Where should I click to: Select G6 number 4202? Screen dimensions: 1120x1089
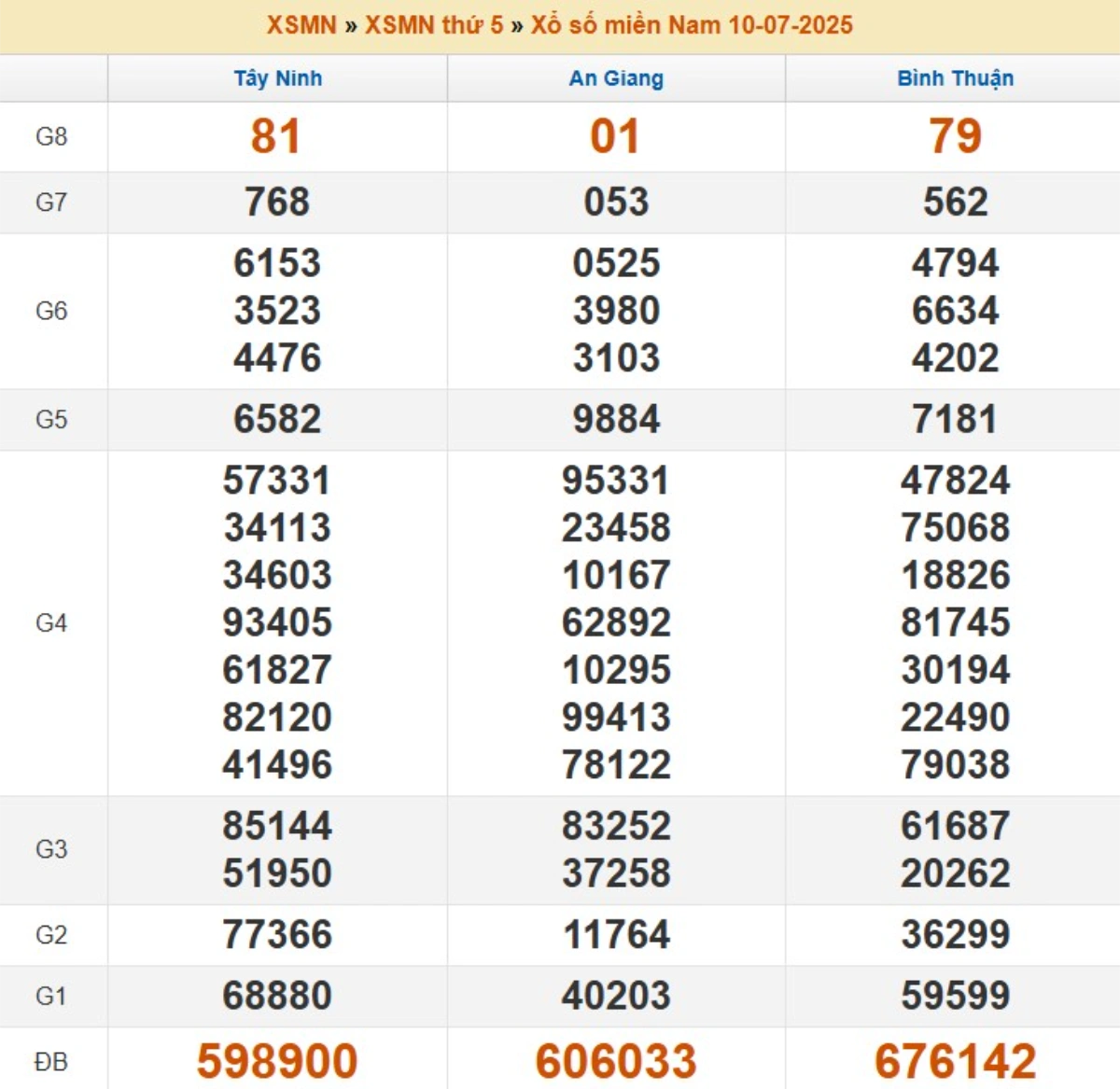coord(956,358)
